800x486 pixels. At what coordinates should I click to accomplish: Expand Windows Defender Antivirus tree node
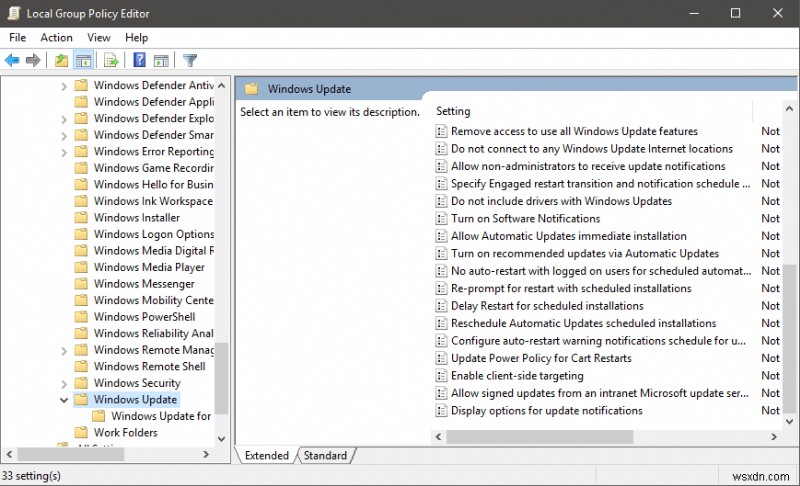click(x=64, y=86)
